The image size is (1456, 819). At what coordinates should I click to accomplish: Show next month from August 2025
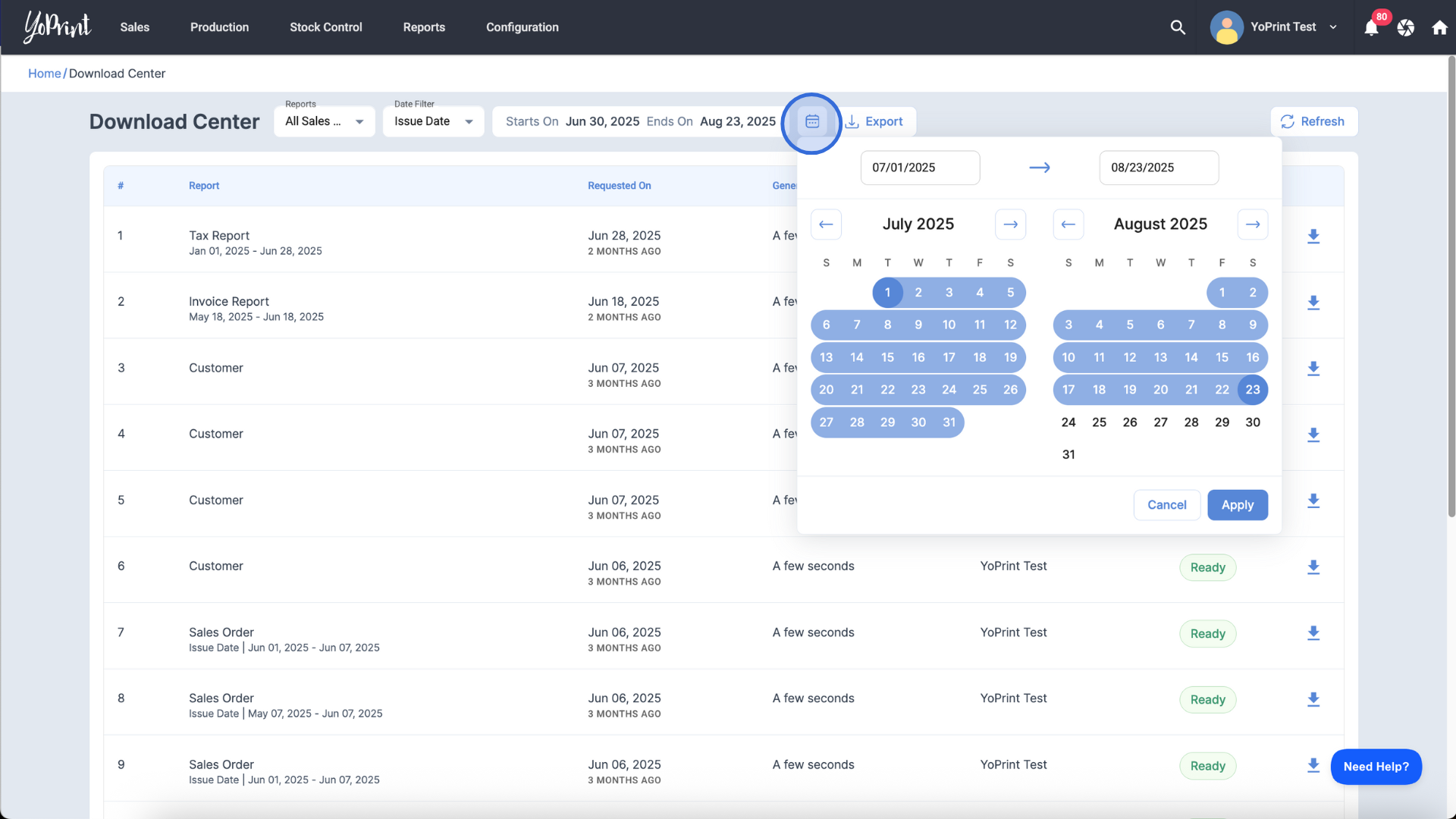coord(1253,224)
